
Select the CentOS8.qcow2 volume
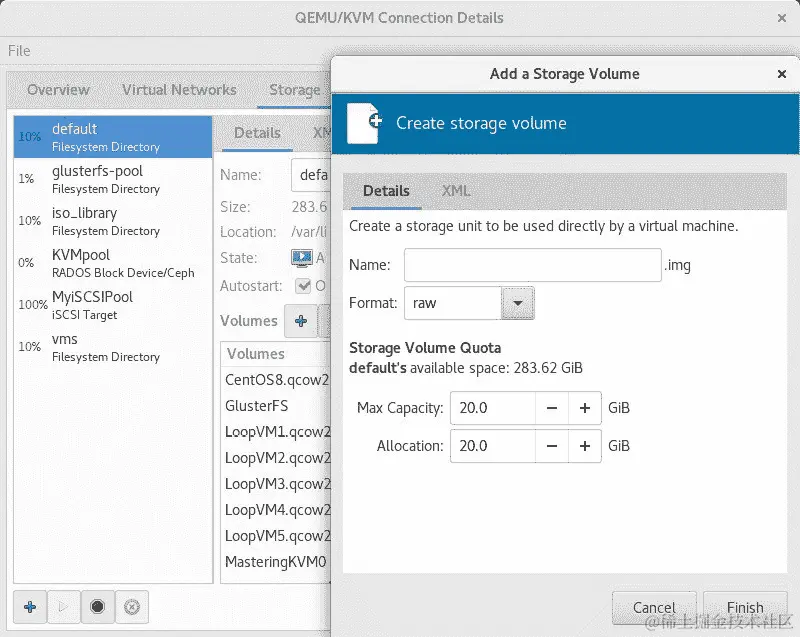(x=276, y=380)
